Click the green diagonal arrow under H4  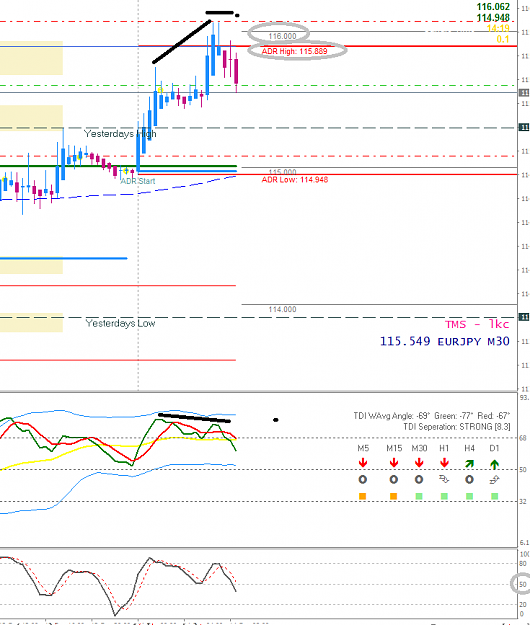click(x=469, y=464)
